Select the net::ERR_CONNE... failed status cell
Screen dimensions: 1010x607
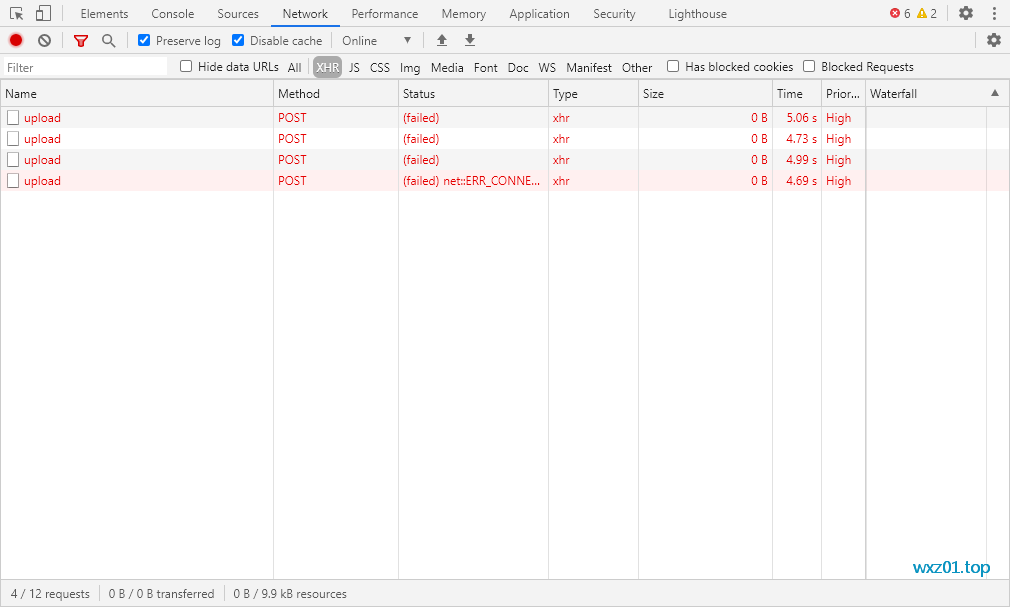click(472, 180)
